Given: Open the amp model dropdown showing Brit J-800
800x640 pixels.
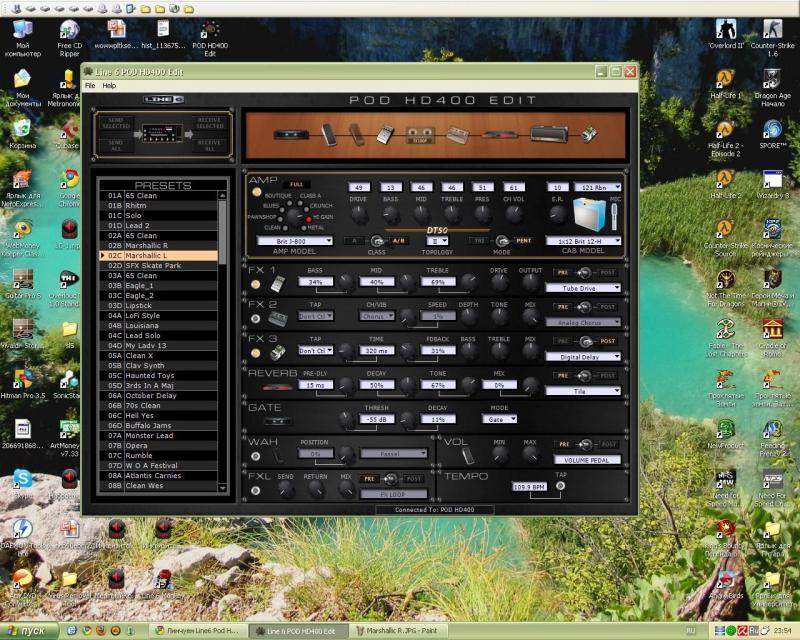Looking at the screenshot, I should point(294,241).
